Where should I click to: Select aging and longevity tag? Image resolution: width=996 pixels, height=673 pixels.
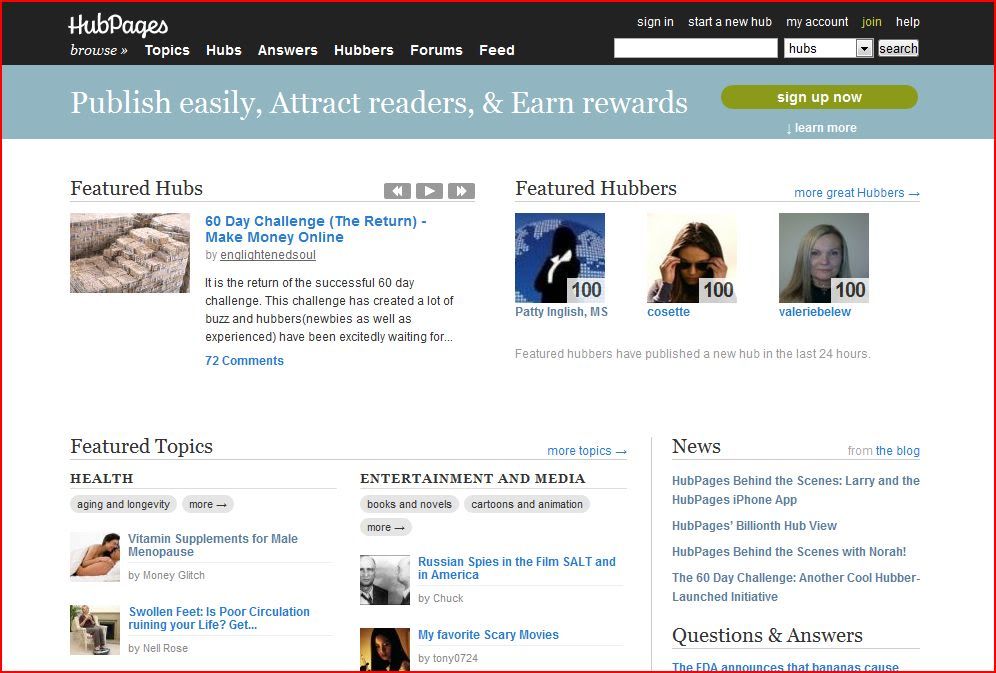[x=123, y=504]
